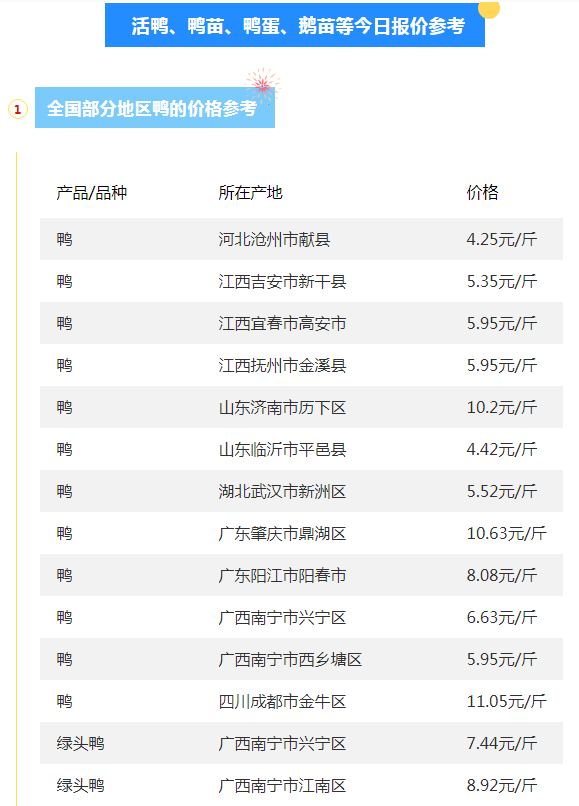The height and width of the screenshot is (806, 579).
Task: Click the yellow circled number 1 icon
Action: coord(18,109)
